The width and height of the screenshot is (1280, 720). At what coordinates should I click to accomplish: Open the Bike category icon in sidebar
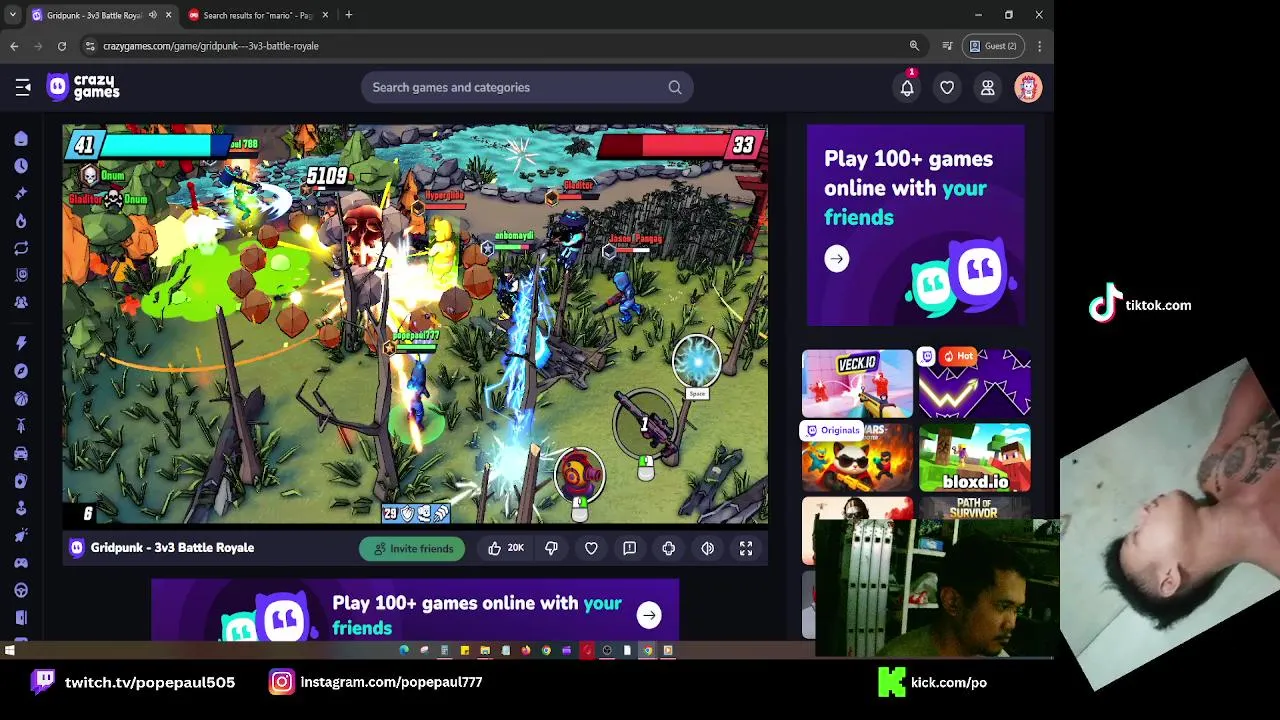point(21,426)
